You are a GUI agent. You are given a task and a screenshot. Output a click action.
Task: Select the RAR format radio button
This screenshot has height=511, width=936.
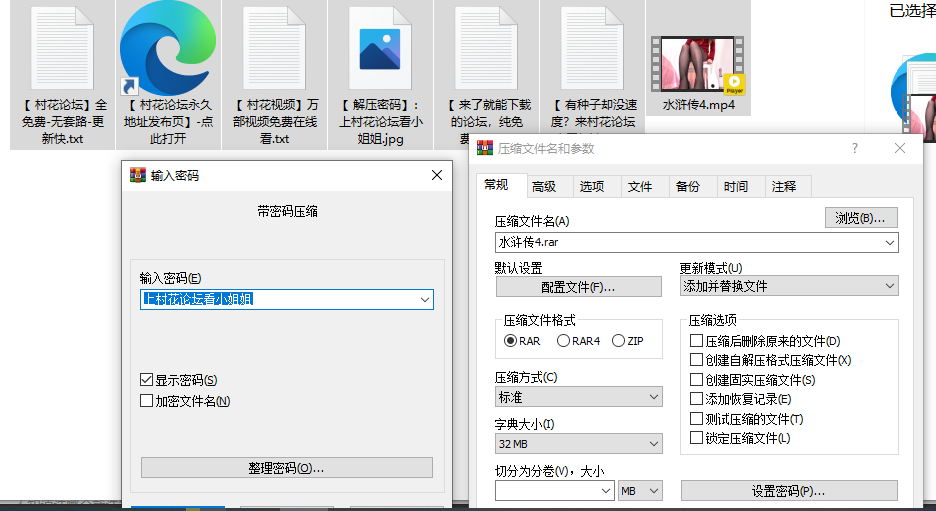click(x=510, y=341)
